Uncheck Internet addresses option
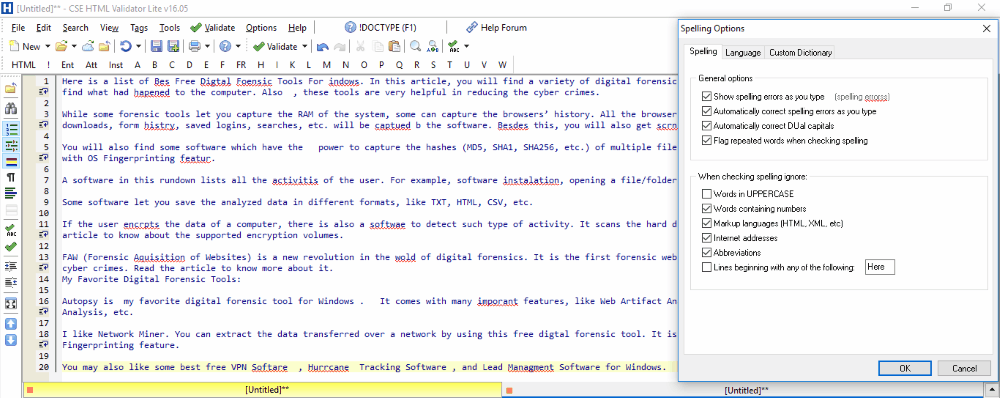1000x398 pixels. (x=706, y=238)
